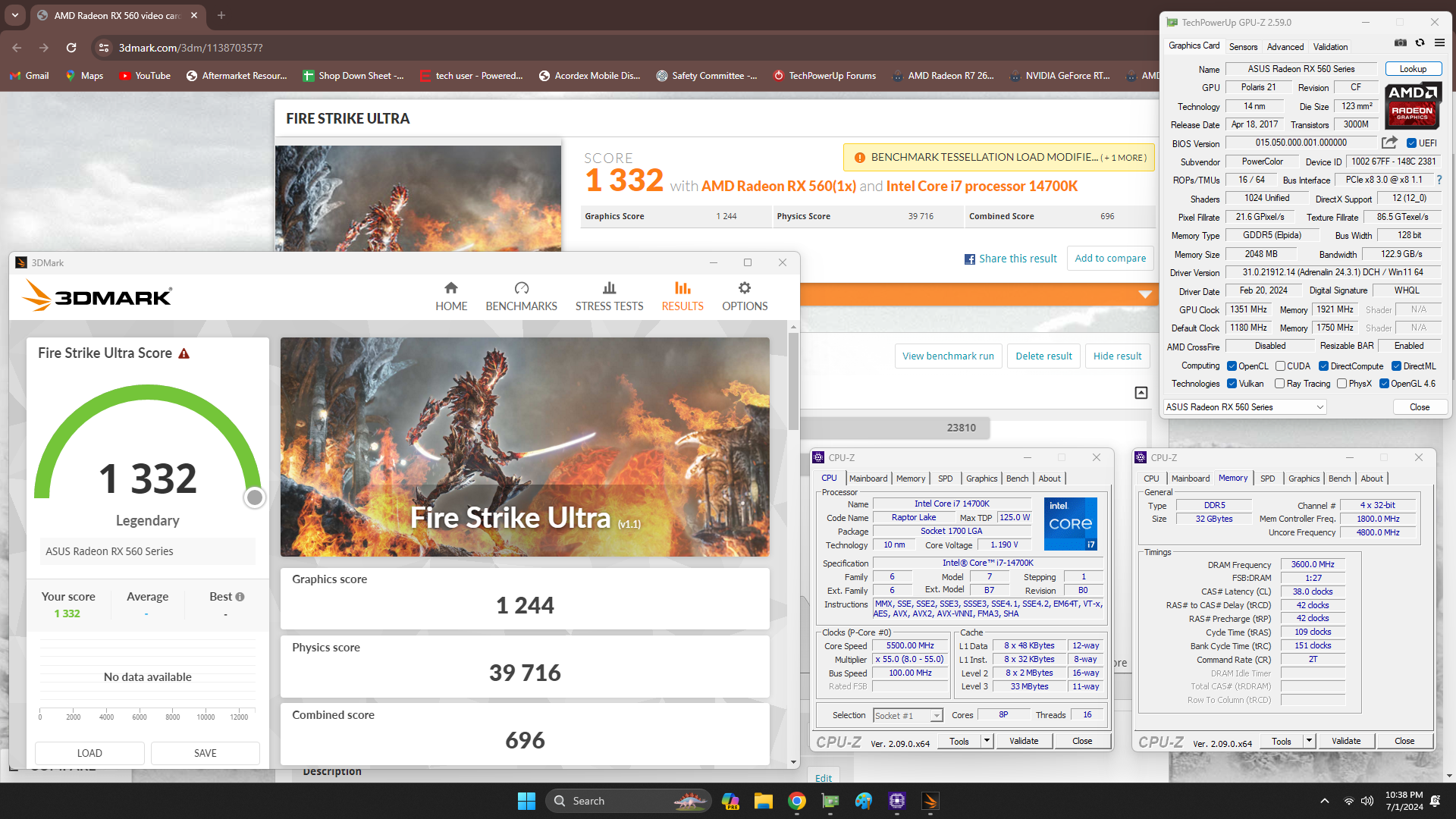Click LOAD button in 3DMark
1456x819 pixels.
click(x=89, y=753)
